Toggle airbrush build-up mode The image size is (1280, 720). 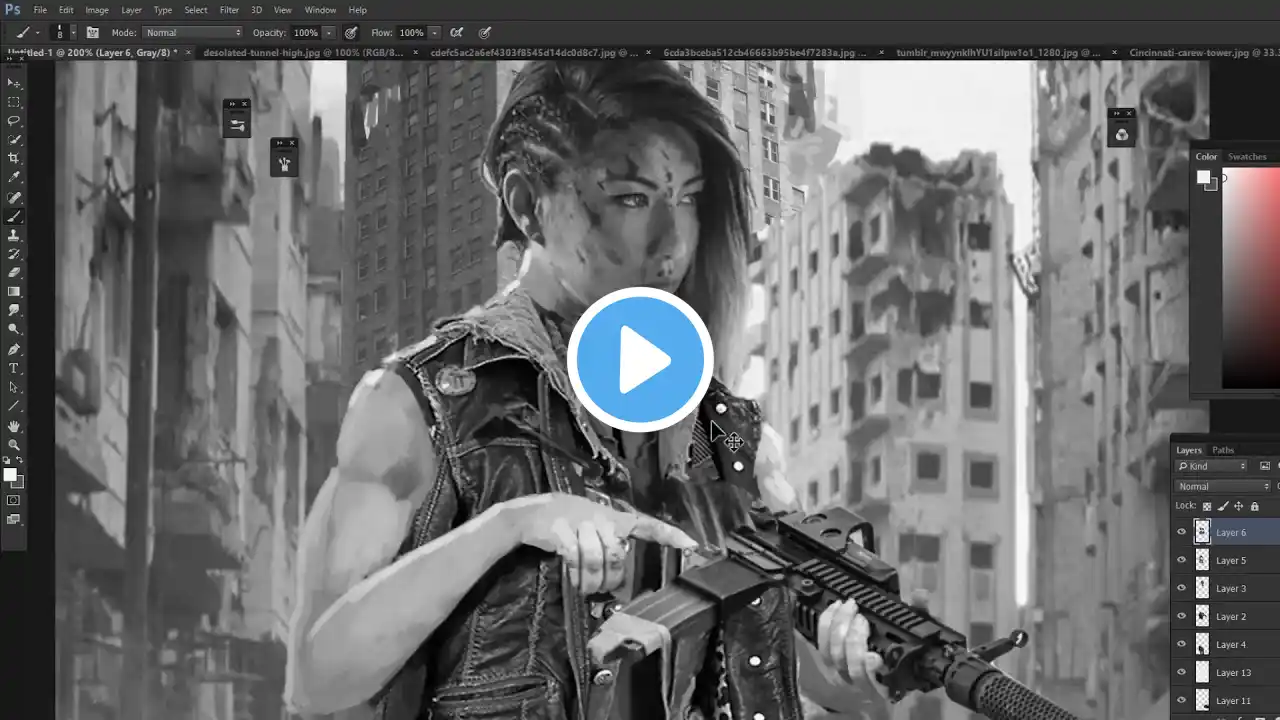pyautogui.click(x=456, y=33)
